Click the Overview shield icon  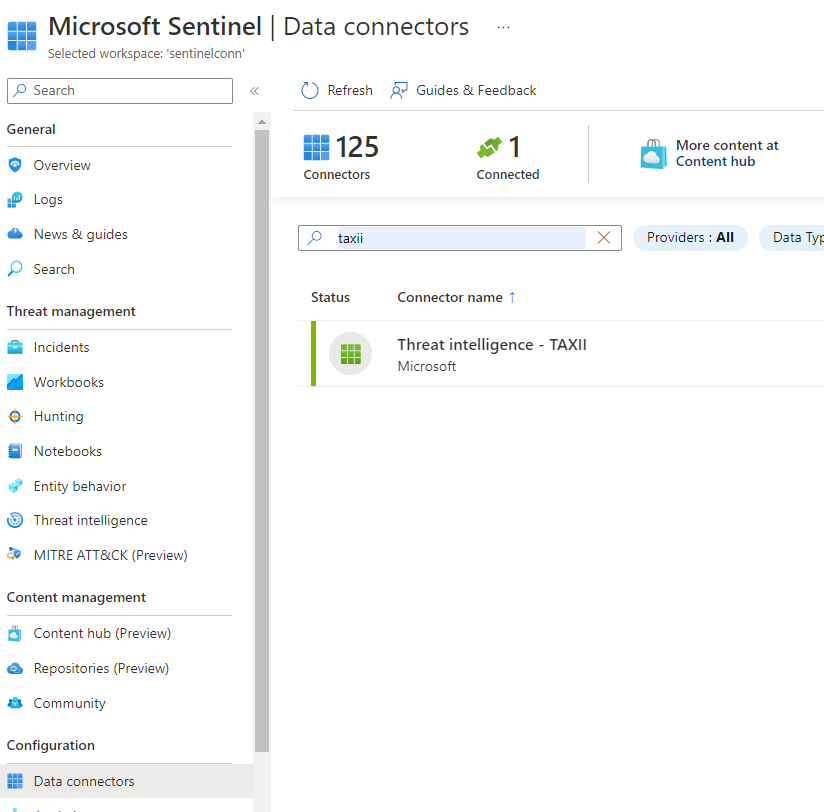pos(15,165)
